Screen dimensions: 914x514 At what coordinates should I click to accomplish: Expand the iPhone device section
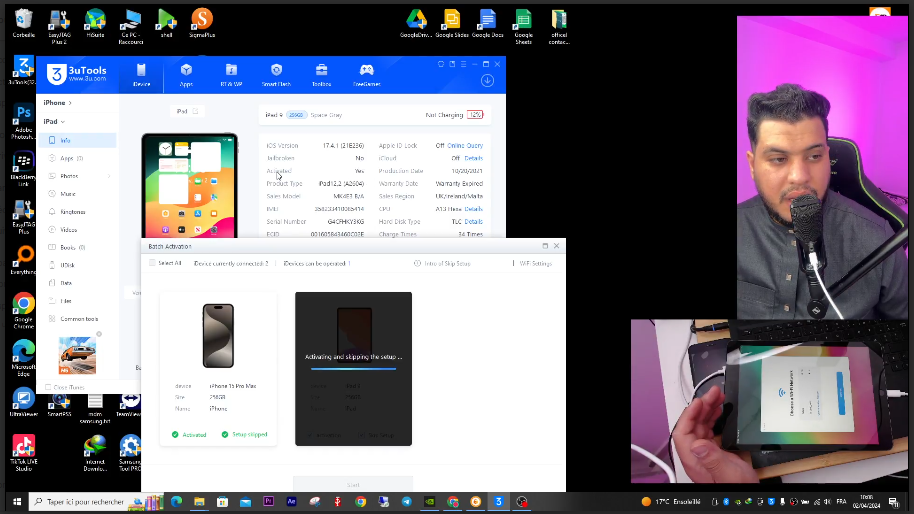[58, 103]
